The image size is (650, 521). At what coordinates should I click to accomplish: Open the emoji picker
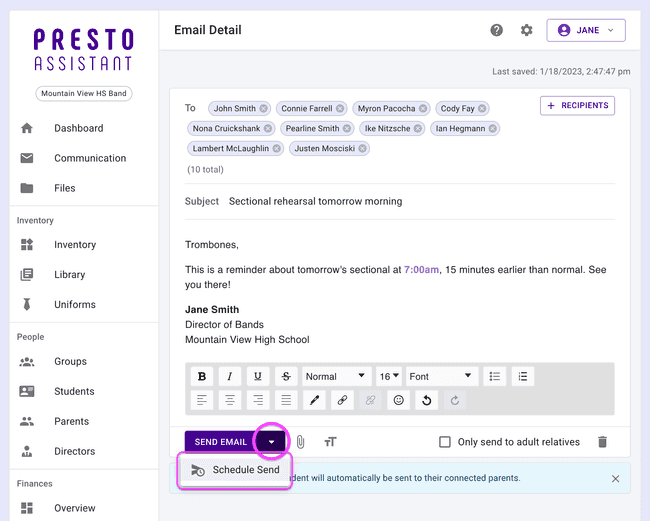398,400
